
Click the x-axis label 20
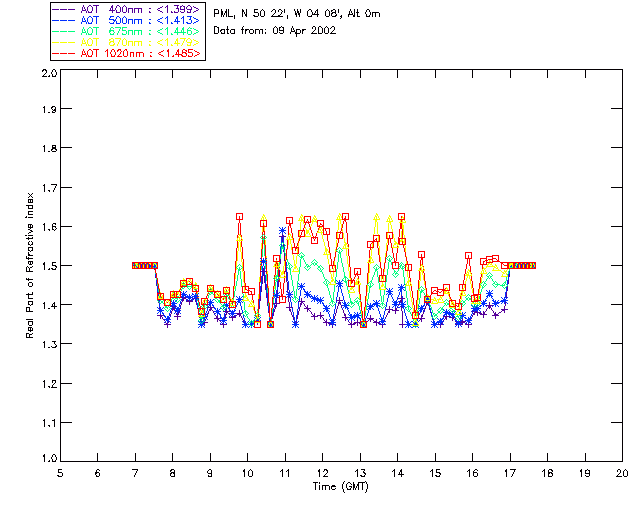622,473
